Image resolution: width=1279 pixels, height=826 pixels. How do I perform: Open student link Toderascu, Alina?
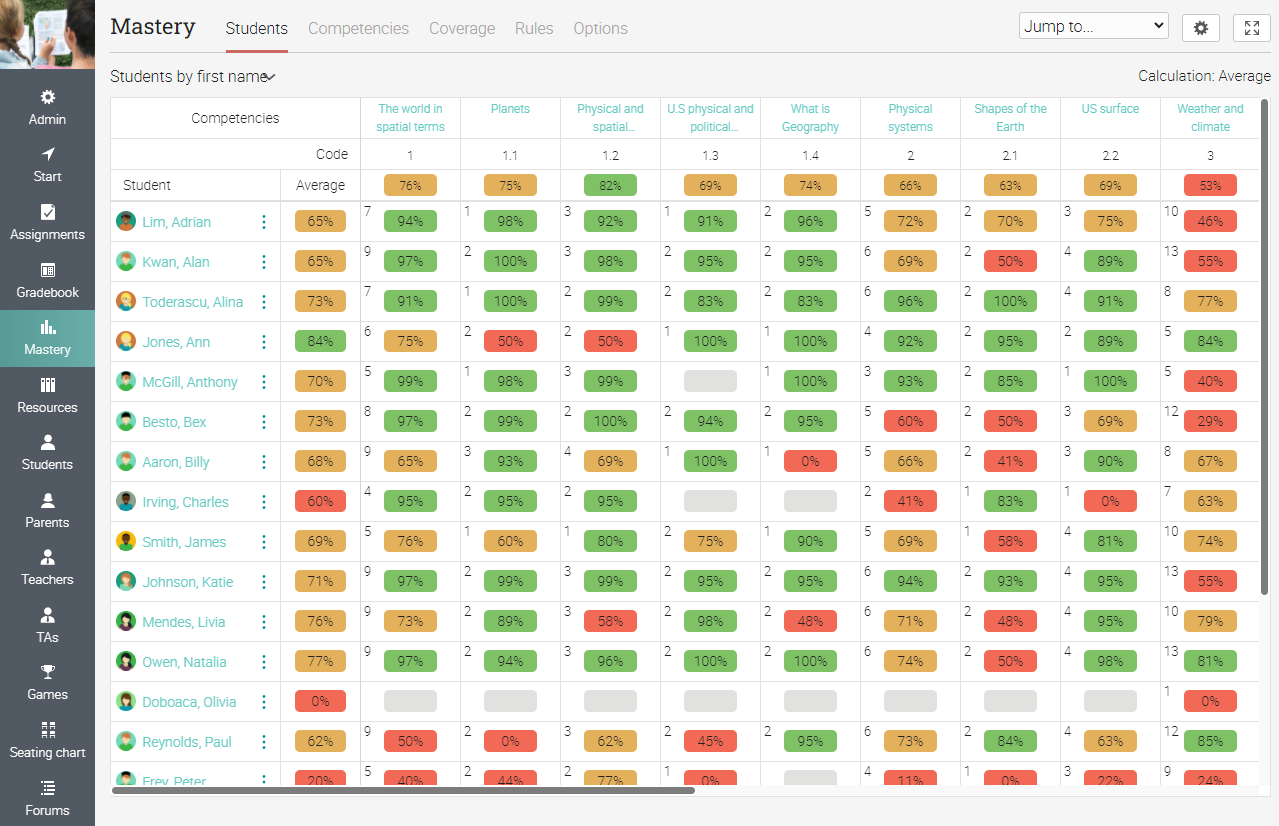192,302
